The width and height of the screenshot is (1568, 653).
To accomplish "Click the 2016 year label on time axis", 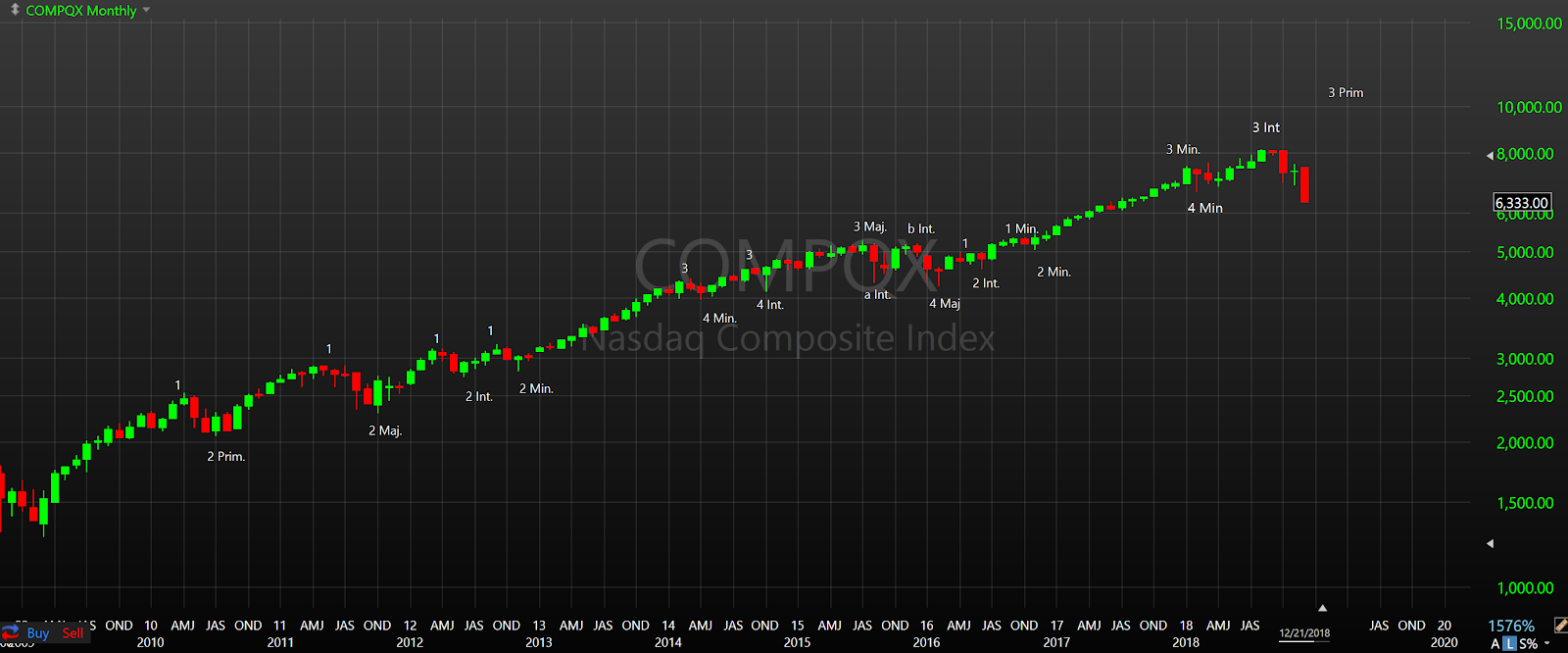I will 927,642.
